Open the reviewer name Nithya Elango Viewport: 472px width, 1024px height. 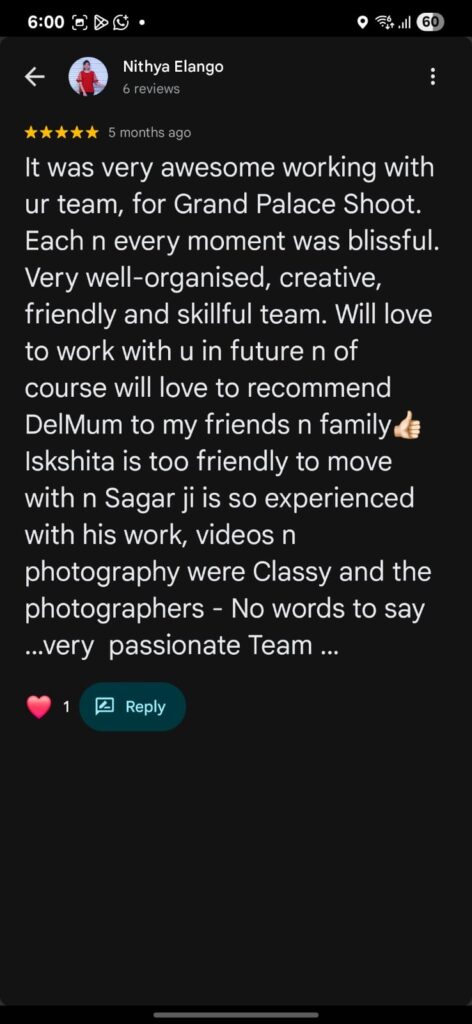[173, 67]
